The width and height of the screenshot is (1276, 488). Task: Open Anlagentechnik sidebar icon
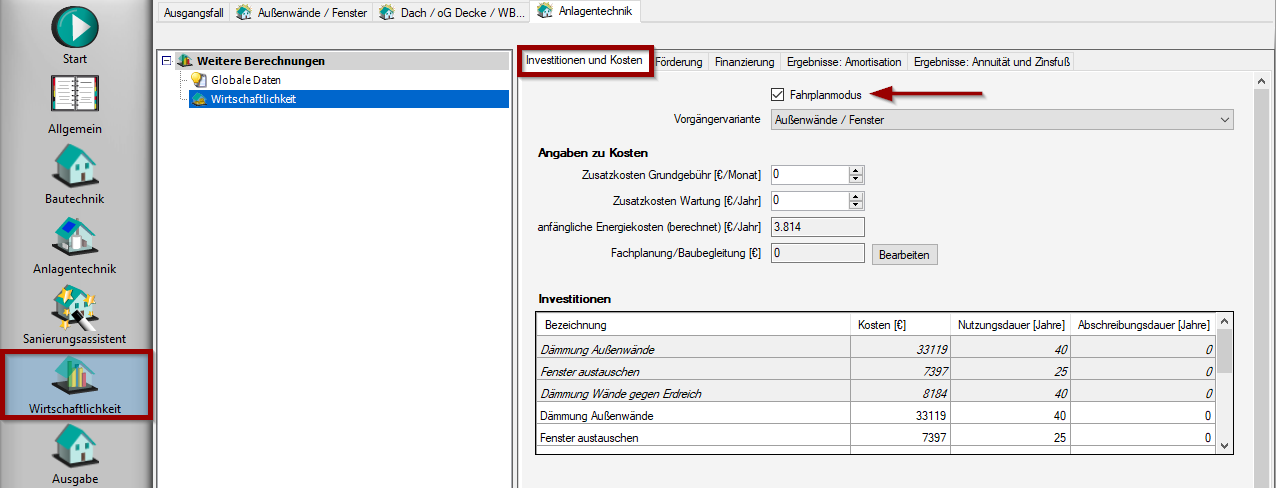(x=75, y=237)
